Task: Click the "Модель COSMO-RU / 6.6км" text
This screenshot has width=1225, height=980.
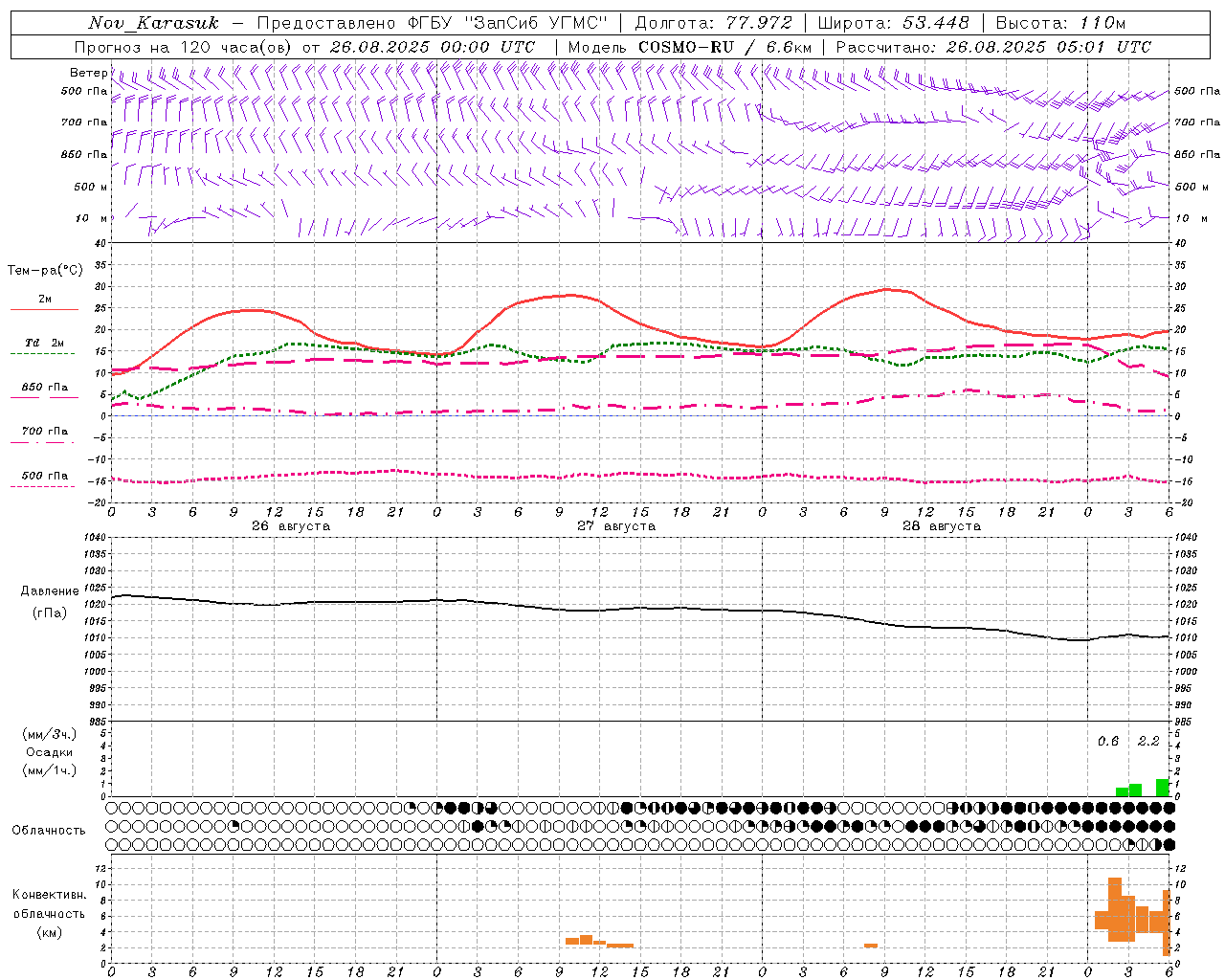Action: coord(690,47)
